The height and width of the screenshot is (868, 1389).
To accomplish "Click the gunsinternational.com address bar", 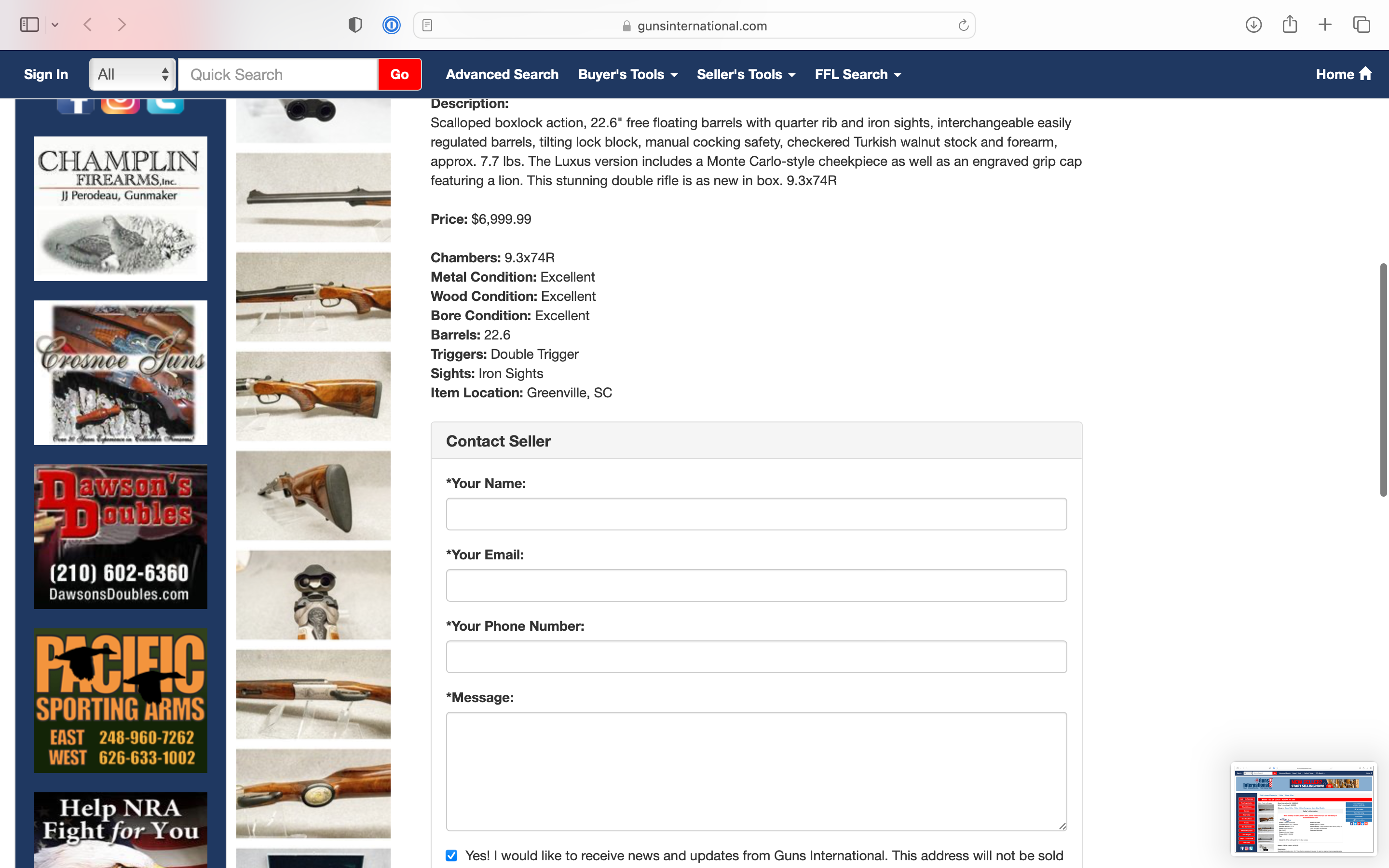I will 694,25.
